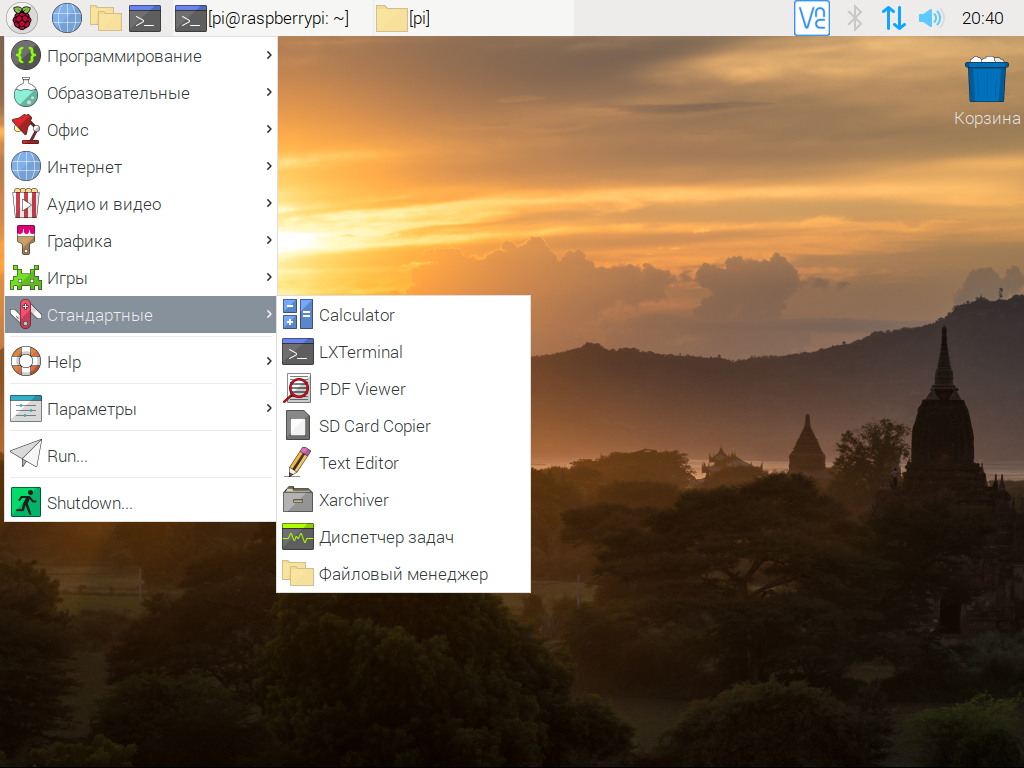Expand arrow next to Программирование

268,56
